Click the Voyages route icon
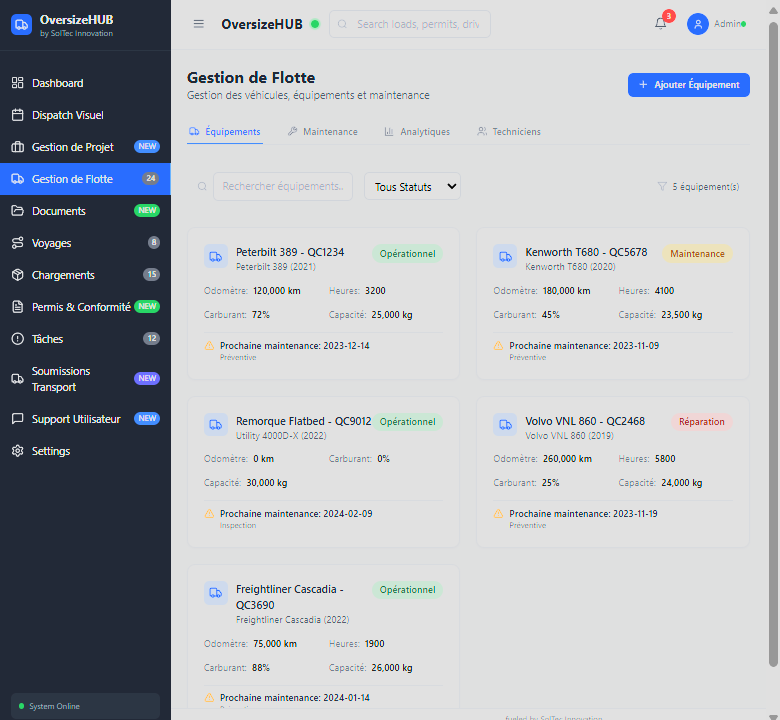780x720 pixels. click(17, 243)
